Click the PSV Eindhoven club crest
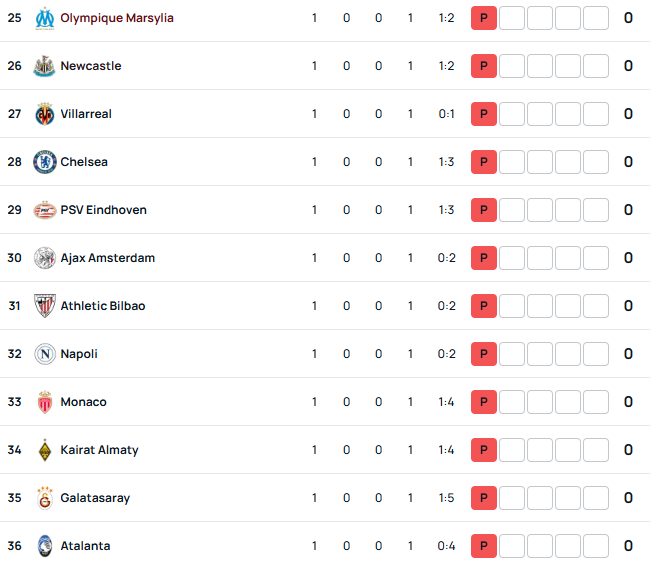Image resolution: width=650 pixels, height=566 pixels. (45, 210)
